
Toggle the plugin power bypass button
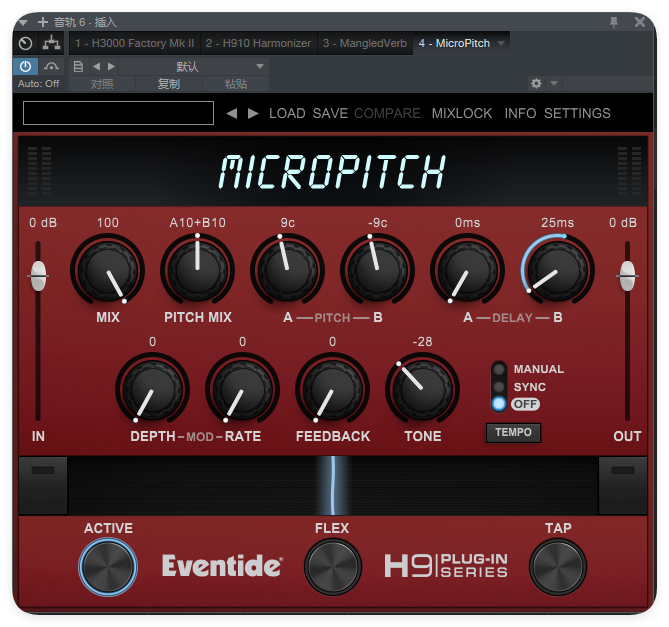[x=26, y=67]
